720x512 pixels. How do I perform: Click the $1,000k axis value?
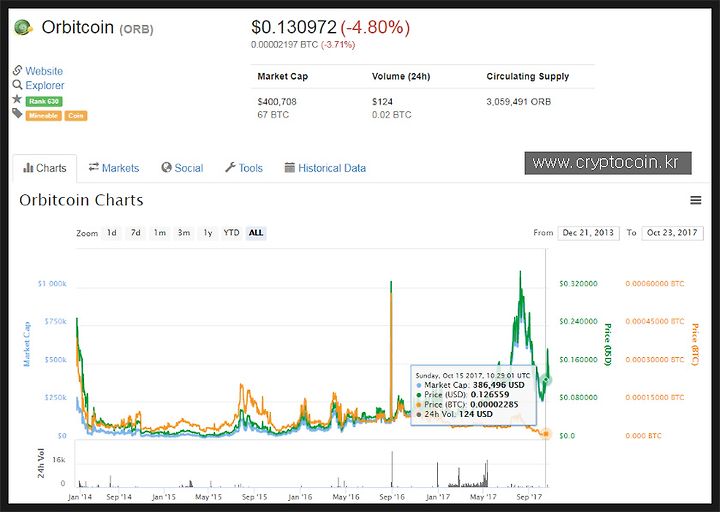click(x=52, y=284)
